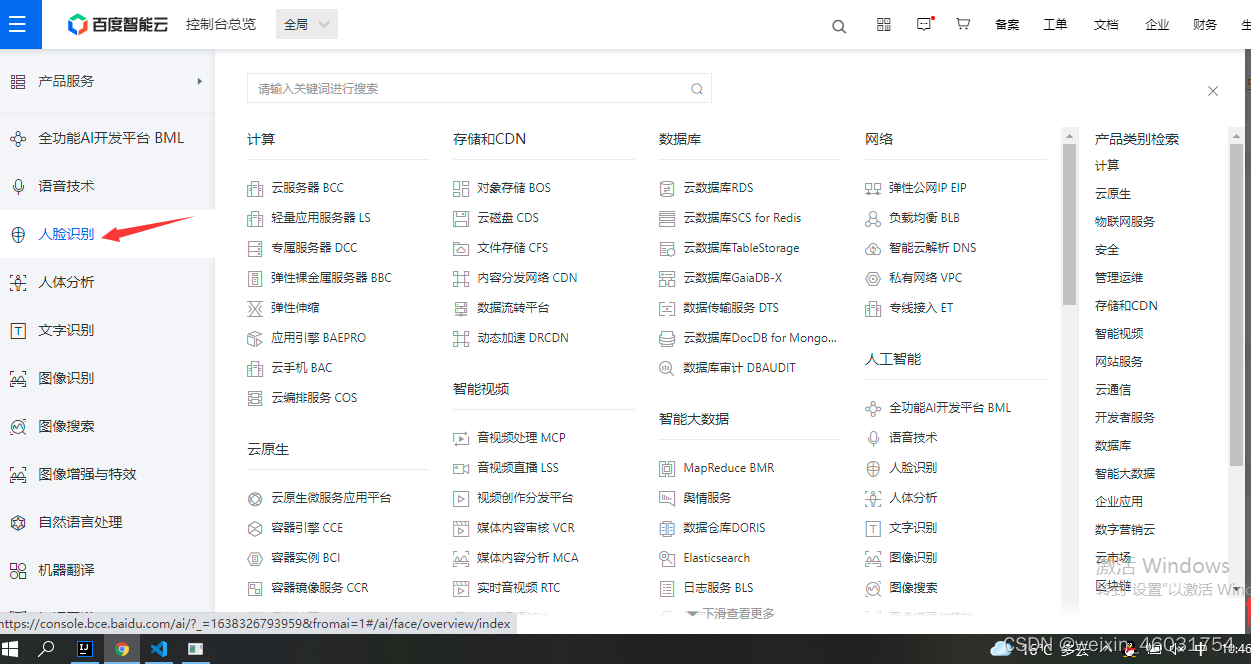Select 云通信 in 产品类别检索
This screenshot has height=664, width=1251.
pos(1113,390)
